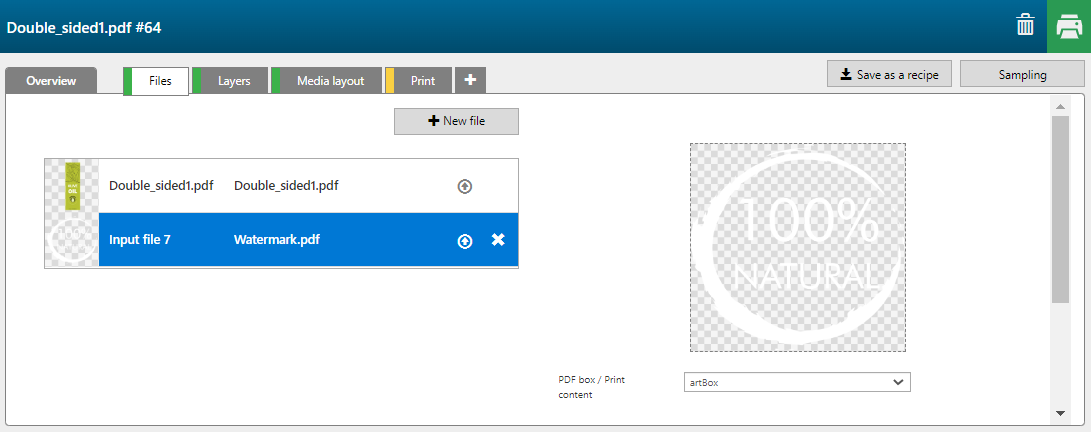Viewport: 1091px width, 432px height.
Task: Go to the Media layout tab
Action: [330, 81]
